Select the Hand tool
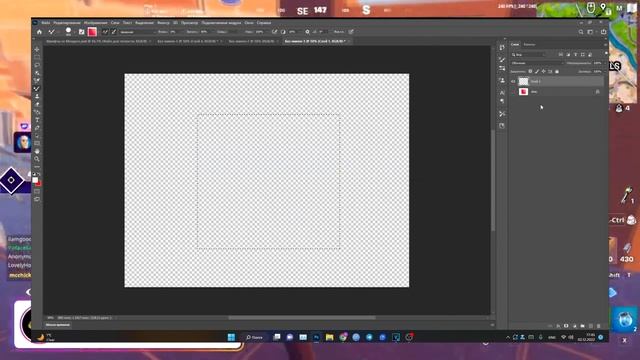The image size is (640, 360). tap(37, 151)
